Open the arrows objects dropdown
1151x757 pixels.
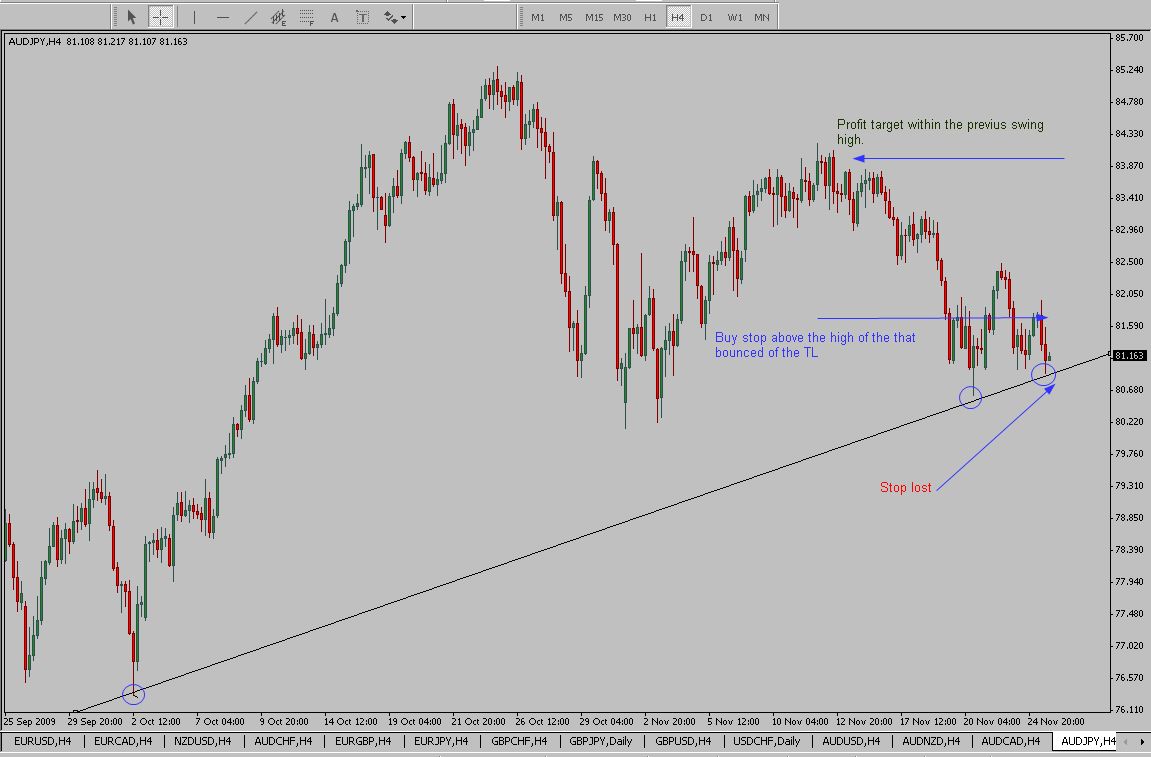pyautogui.click(x=394, y=17)
